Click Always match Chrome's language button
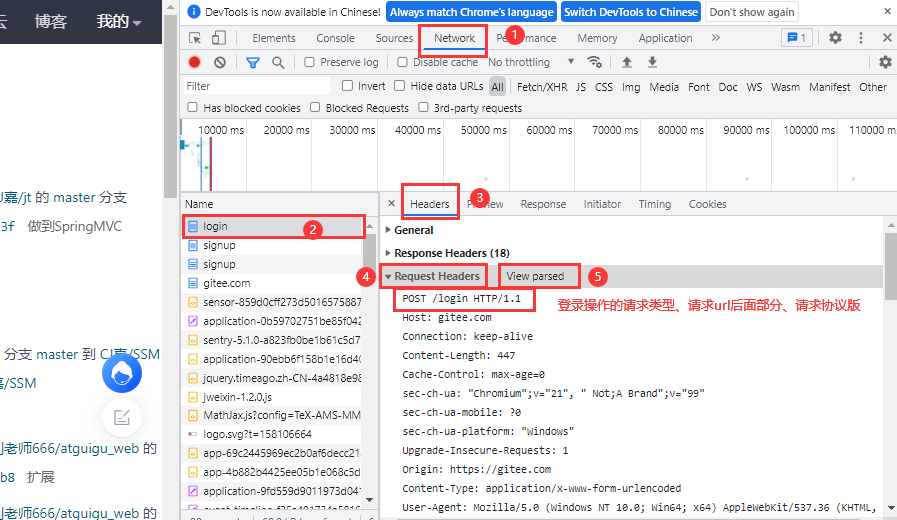Screen dimensions: 897x520 pos(471,12)
